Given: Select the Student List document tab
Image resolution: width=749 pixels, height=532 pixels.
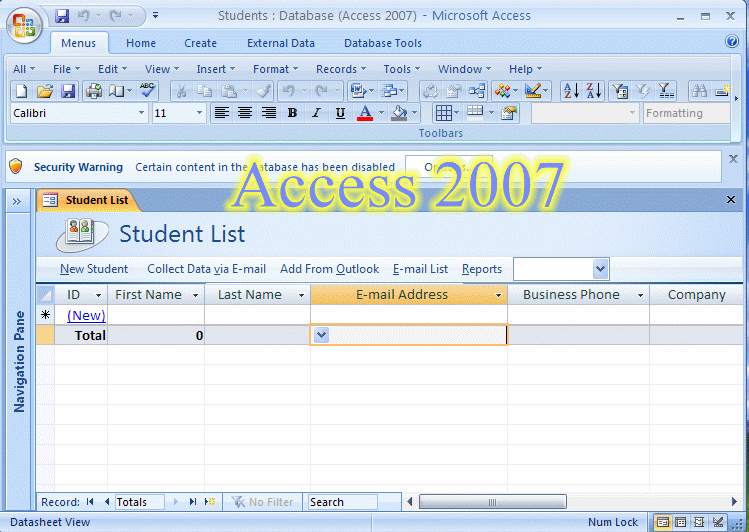Looking at the screenshot, I should [87, 200].
